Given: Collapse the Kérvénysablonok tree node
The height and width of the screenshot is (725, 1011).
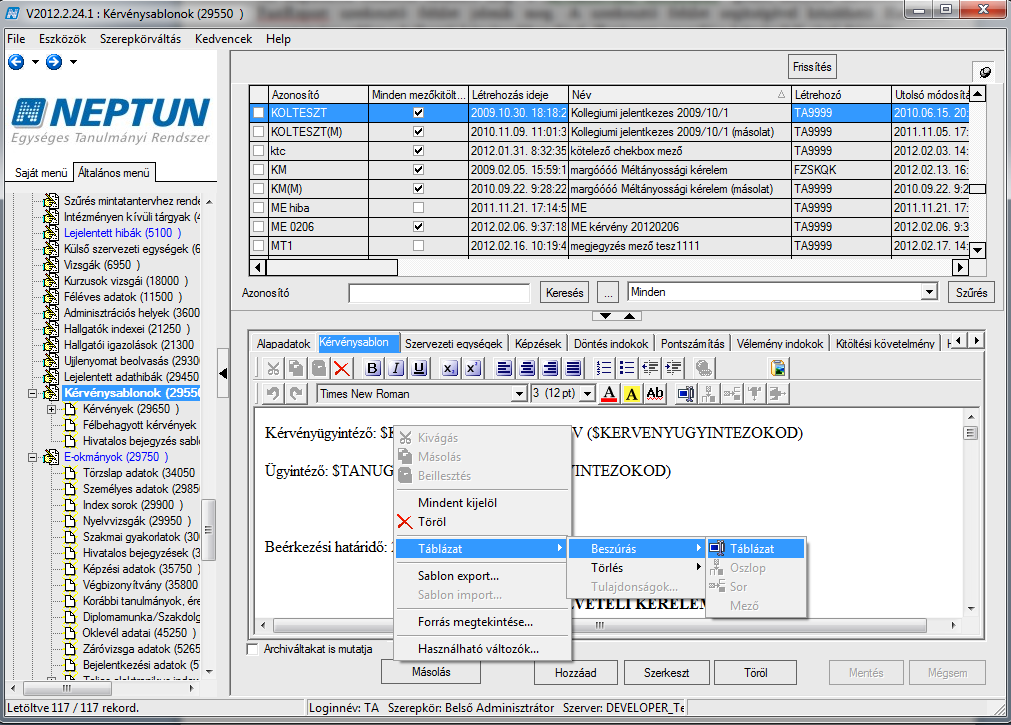Looking at the screenshot, I should click(32, 393).
